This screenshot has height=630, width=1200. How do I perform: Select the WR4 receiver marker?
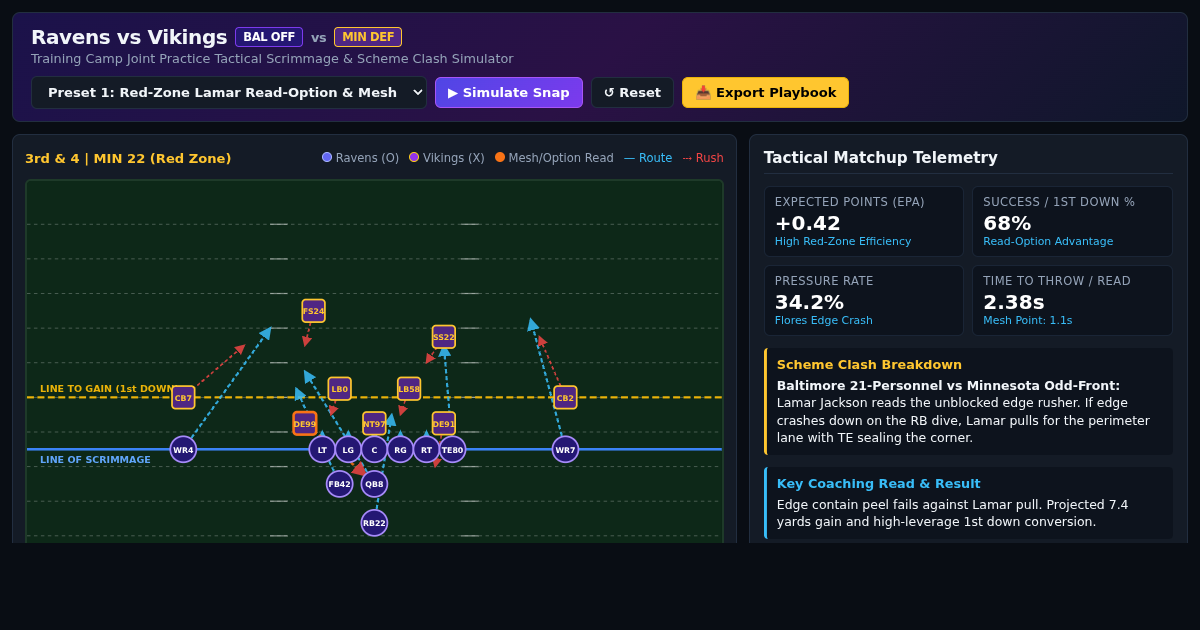pos(183,450)
